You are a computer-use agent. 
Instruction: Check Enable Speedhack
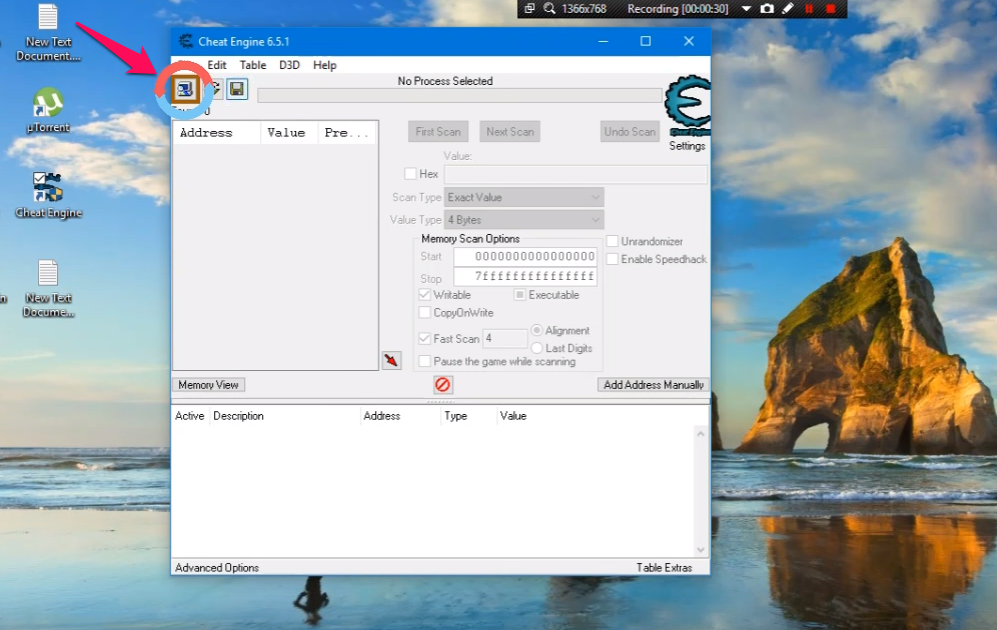[612, 259]
